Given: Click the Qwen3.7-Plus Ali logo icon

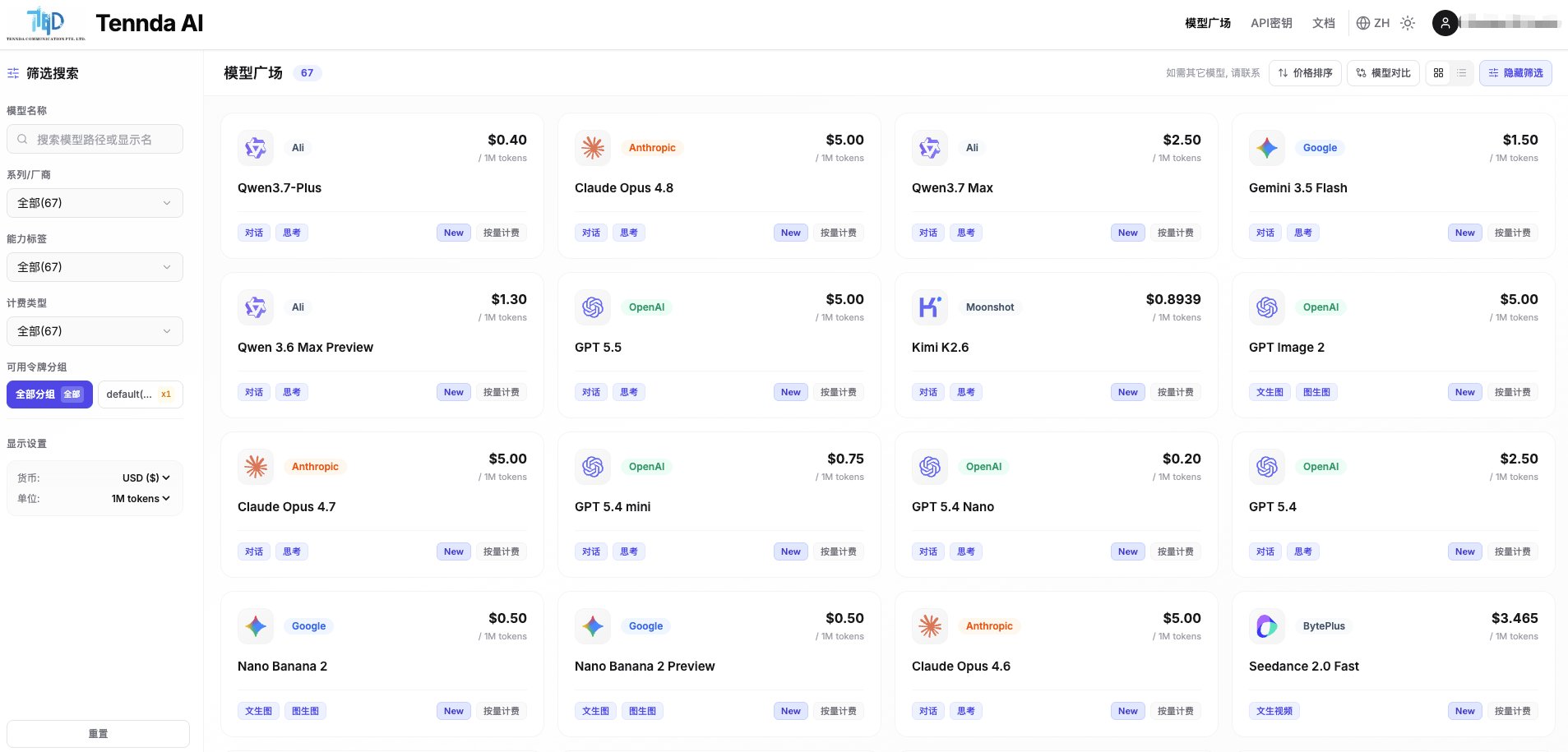Looking at the screenshot, I should (256, 148).
